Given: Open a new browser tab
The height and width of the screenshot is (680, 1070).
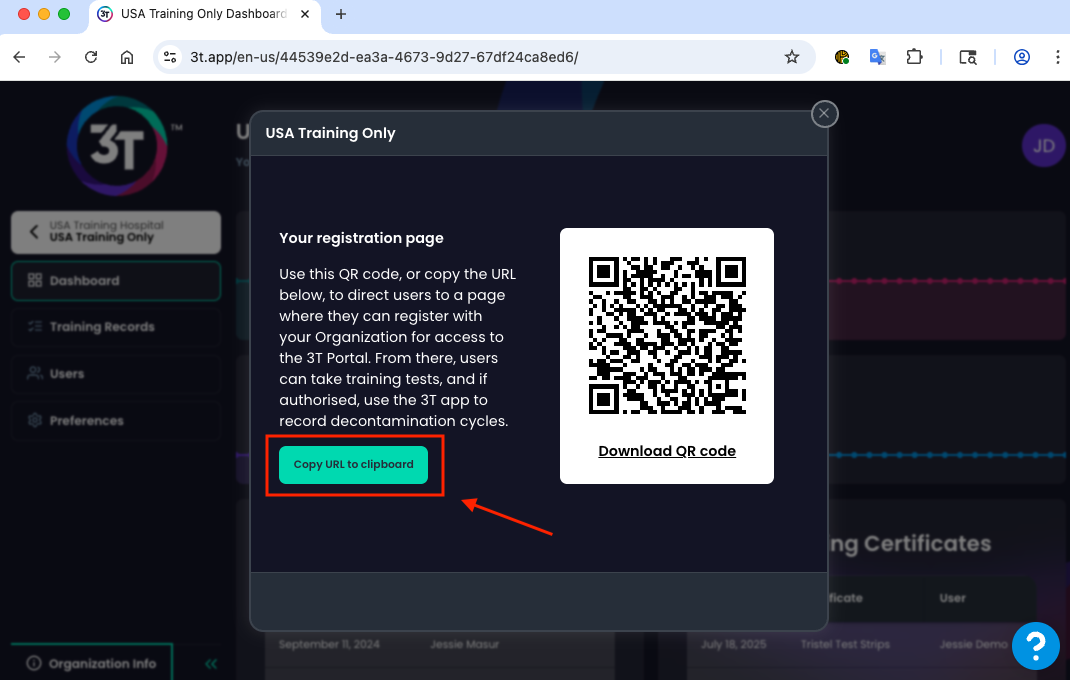Looking at the screenshot, I should tap(341, 14).
